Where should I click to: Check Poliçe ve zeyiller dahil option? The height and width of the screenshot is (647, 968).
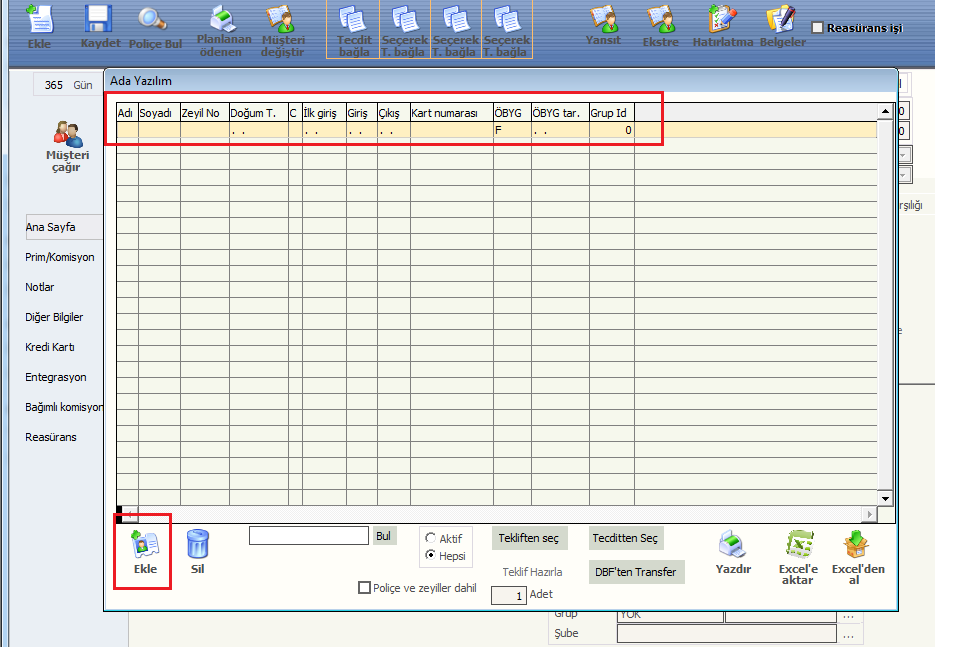coord(364,588)
